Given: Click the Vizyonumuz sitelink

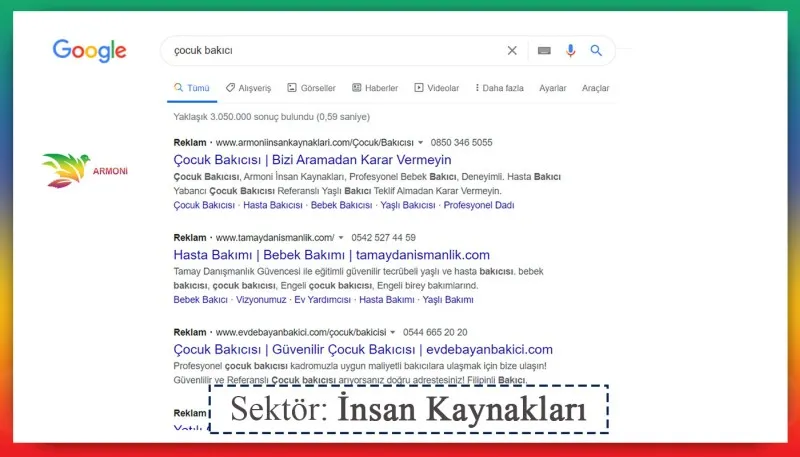Looking at the screenshot, I should (261, 300).
